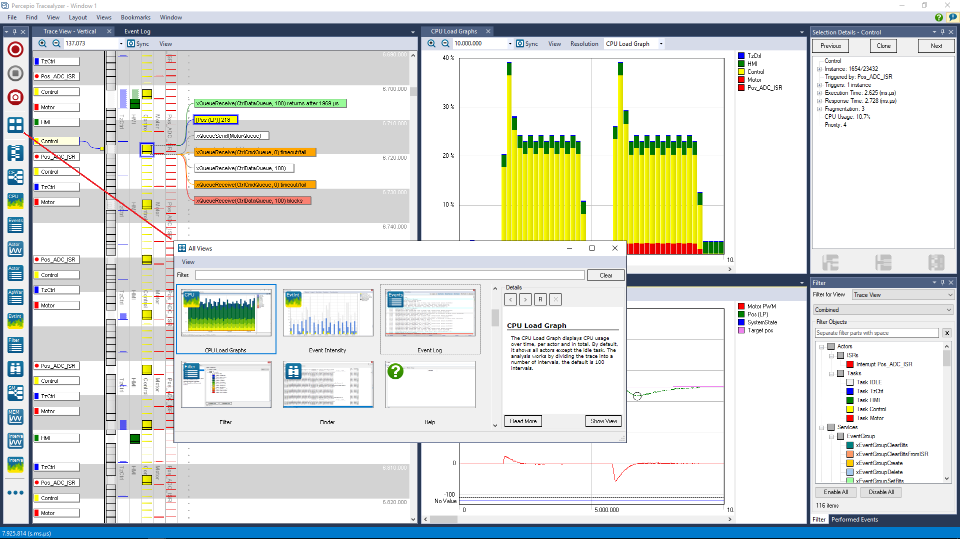The height and width of the screenshot is (539, 960).
Task: Click the forward arrow in All Views Details
Action: coord(525,300)
